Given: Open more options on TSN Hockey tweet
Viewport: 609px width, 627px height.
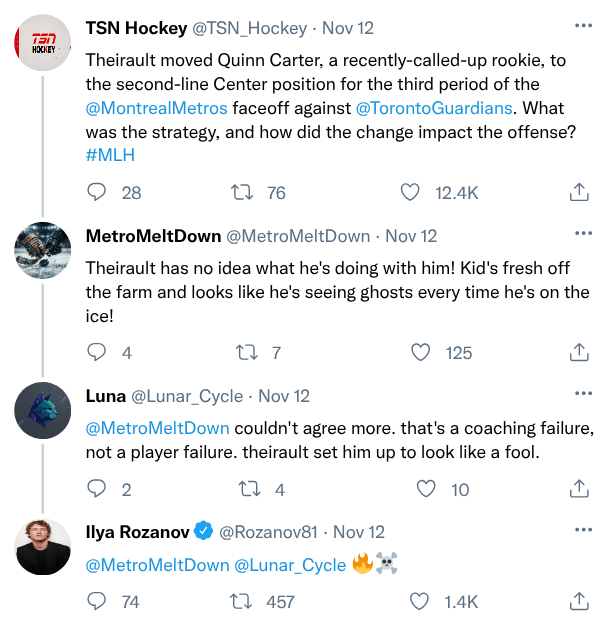Looking at the screenshot, I should [583, 24].
